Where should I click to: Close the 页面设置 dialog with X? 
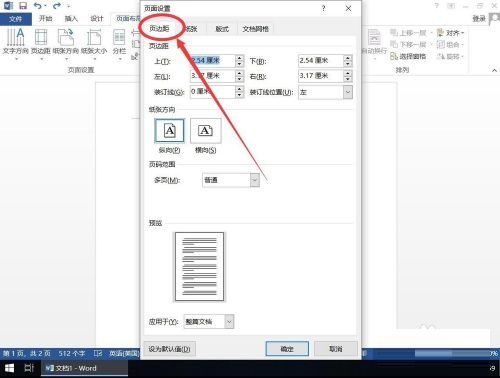pos(348,8)
